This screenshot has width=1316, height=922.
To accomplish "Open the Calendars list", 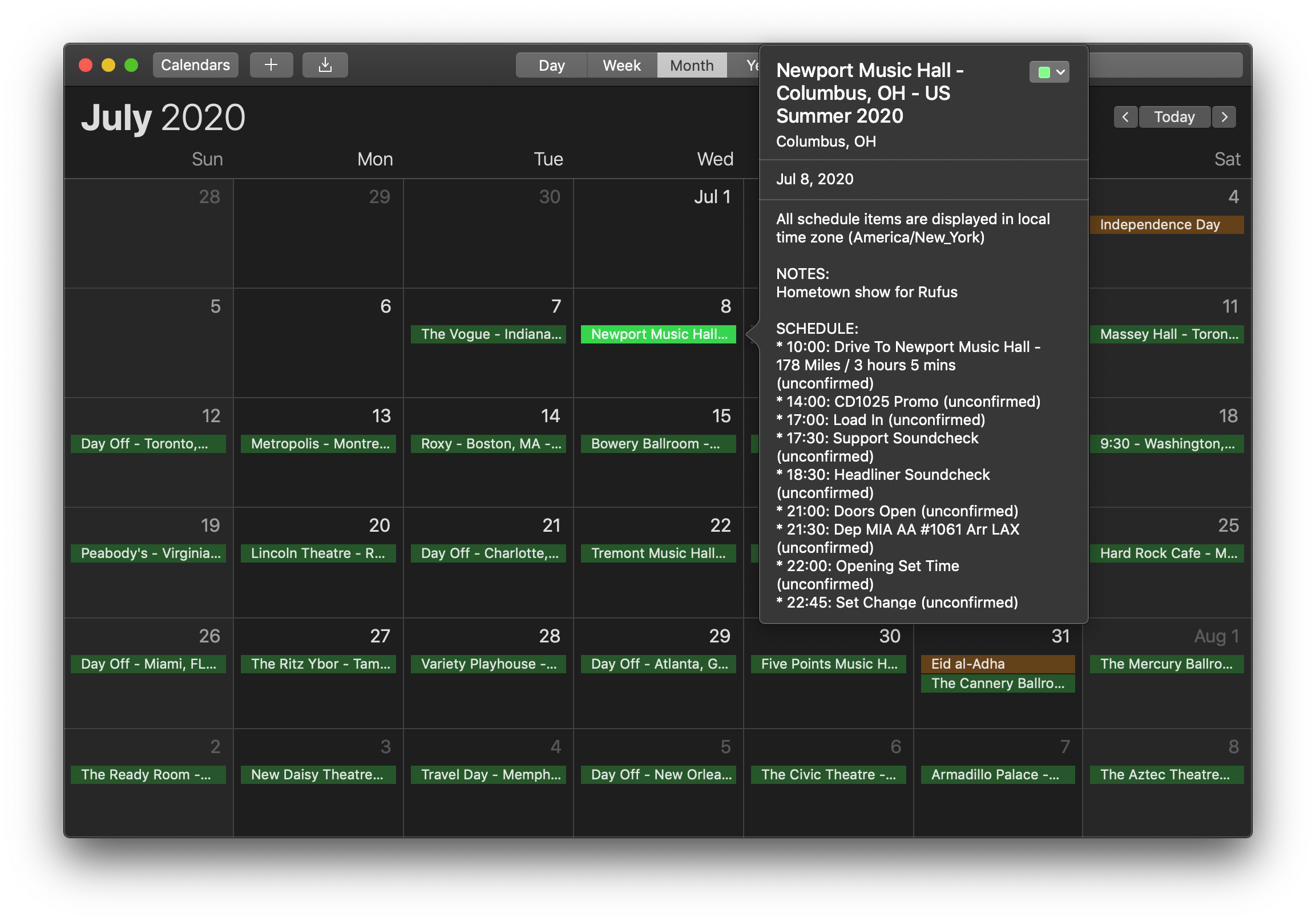I will point(195,64).
